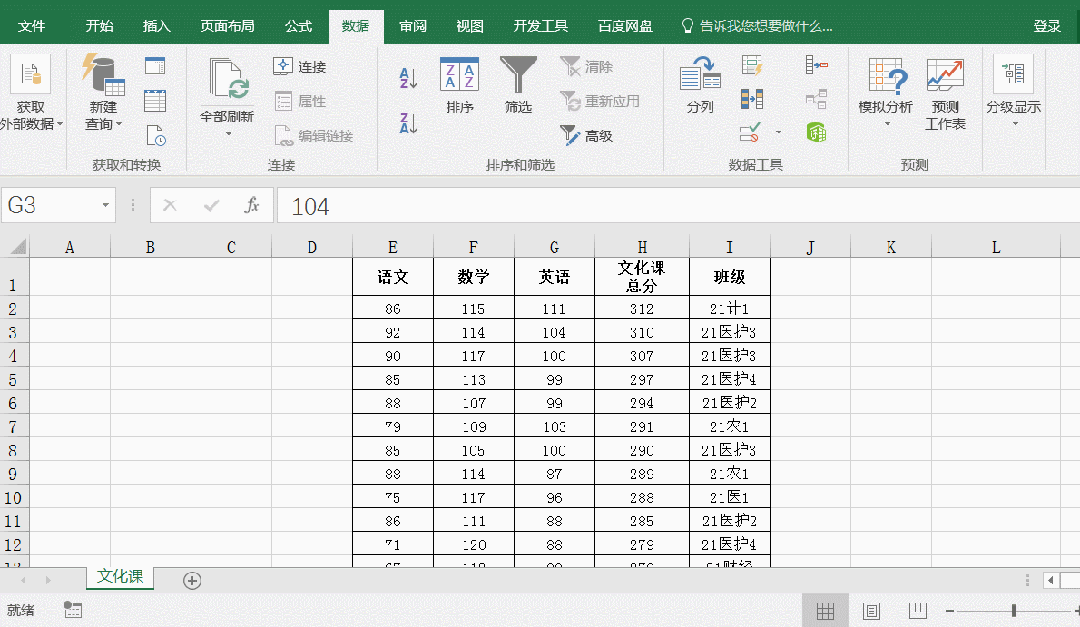Click the formula bar showing 104
Image resolution: width=1080 pixels, height=627 pixels.
678,205
